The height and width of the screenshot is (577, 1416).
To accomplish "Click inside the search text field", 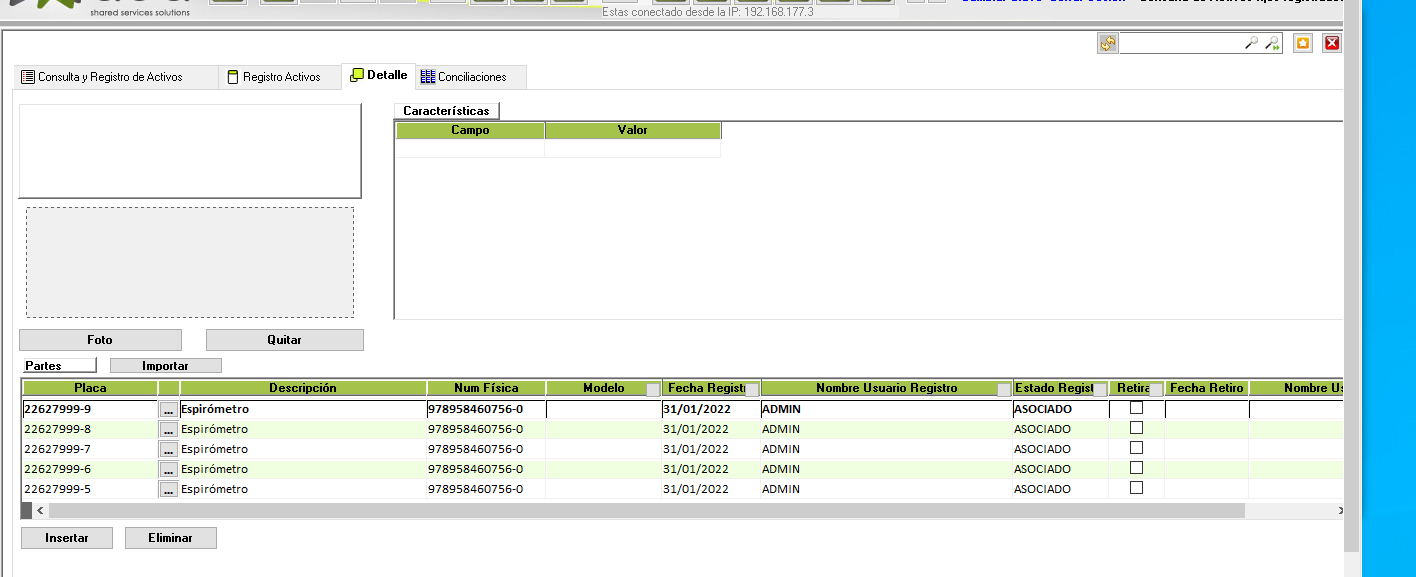I will (x=1180, y=43).
